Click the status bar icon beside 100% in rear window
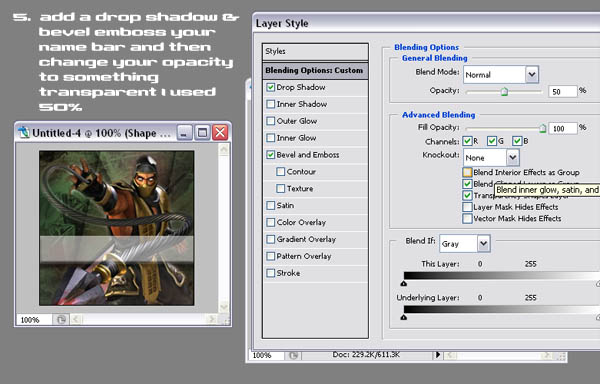 click(293, 356)
